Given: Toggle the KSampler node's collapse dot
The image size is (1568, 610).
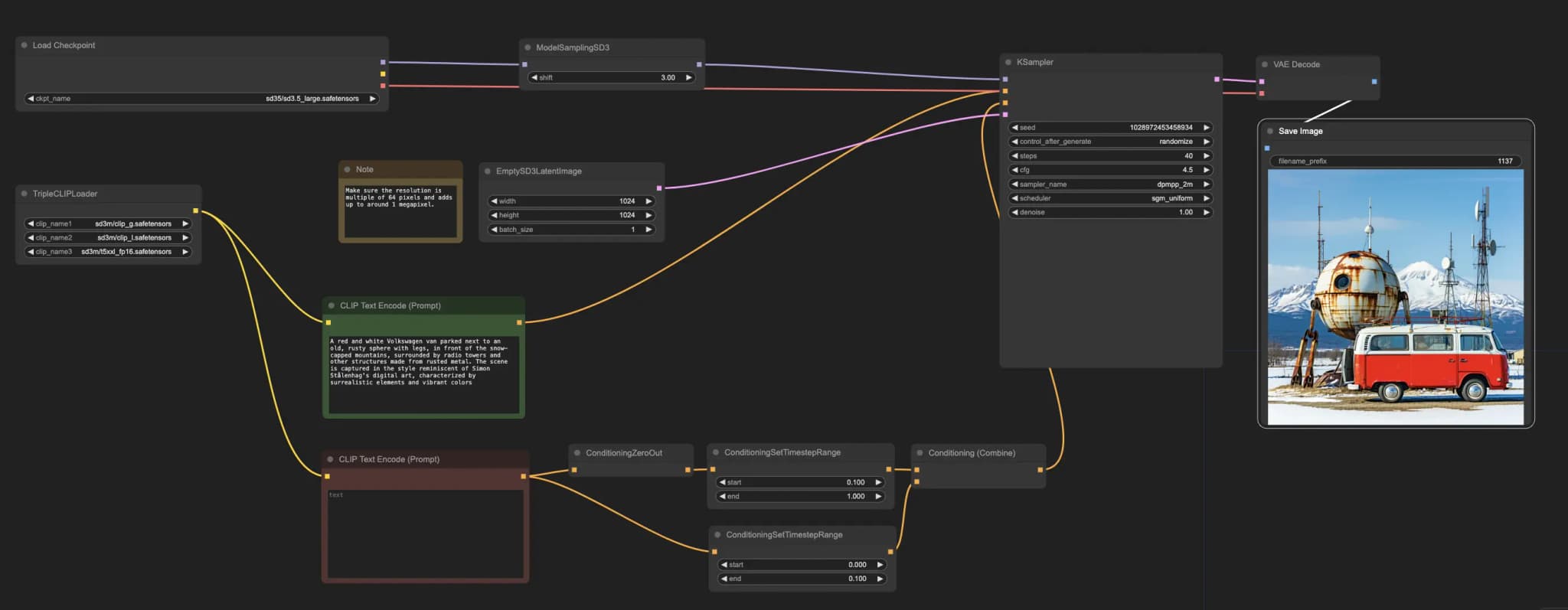Looking at the screenshot, I should [1008, 62].
